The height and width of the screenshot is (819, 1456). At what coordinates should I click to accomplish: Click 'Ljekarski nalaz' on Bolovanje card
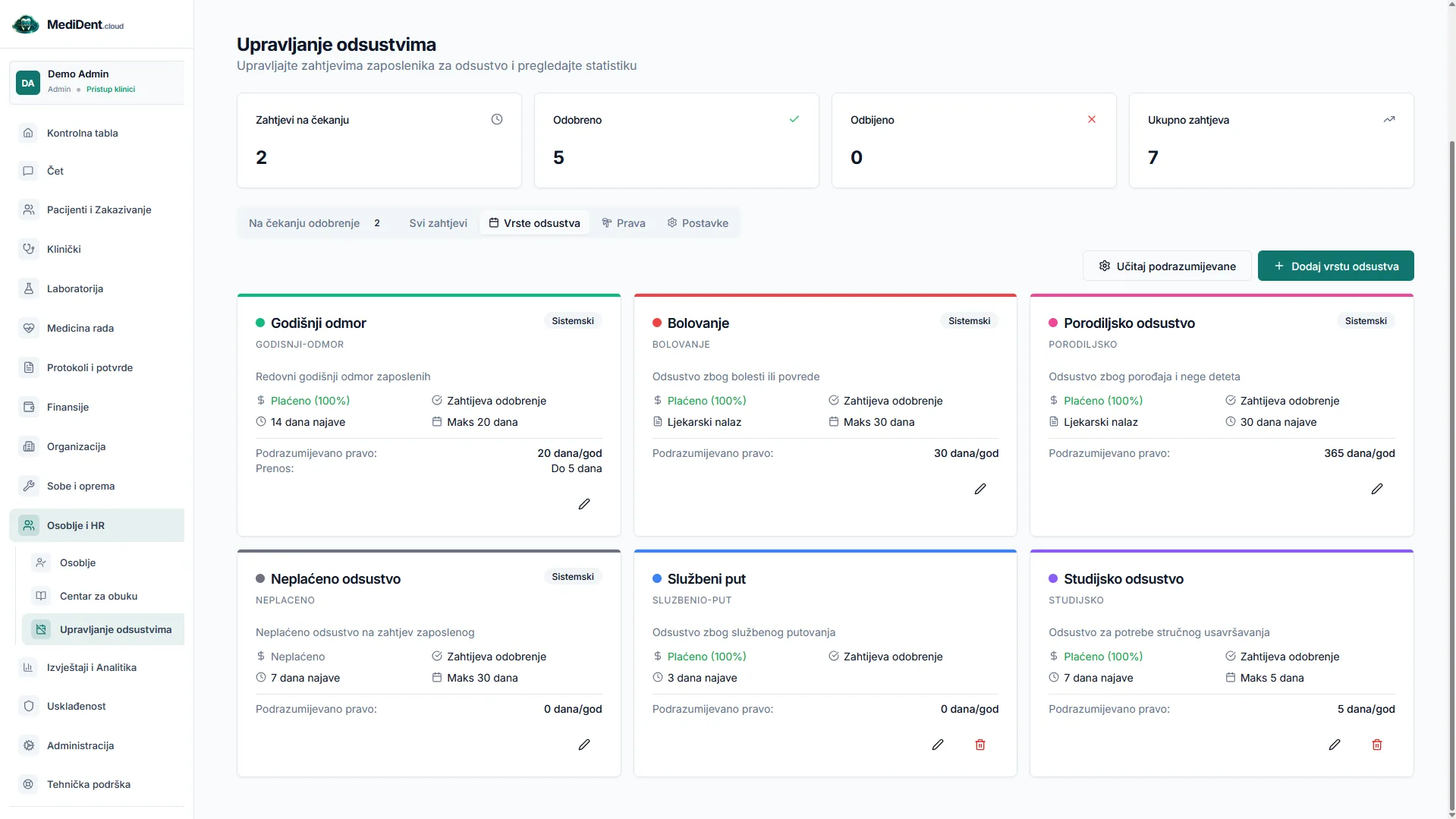(704, 422)
